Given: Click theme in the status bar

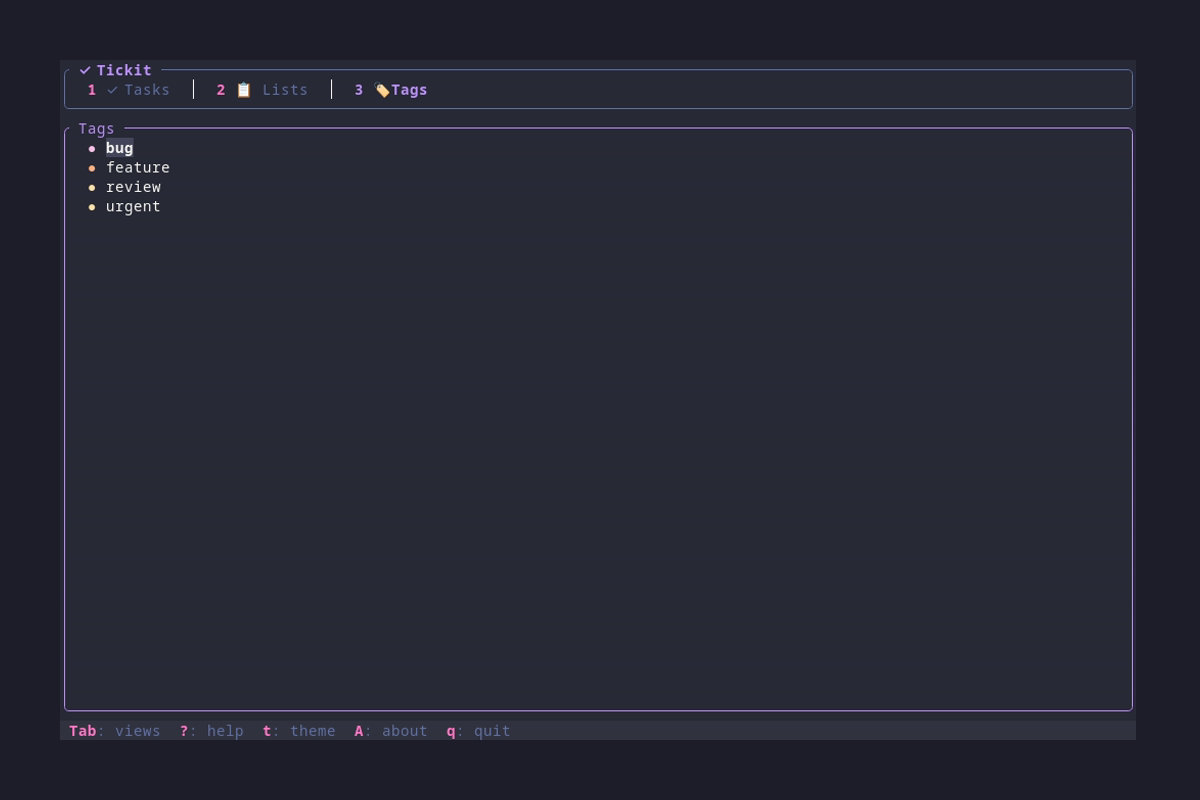Looking at the screenshot, I should pyautogui.click(x=300, y=730).
